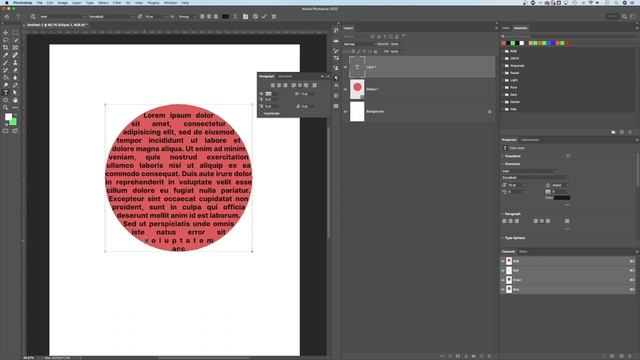Screen dimensions: 640x360
Task: Hide the Background layer
Action: point(345,111)
